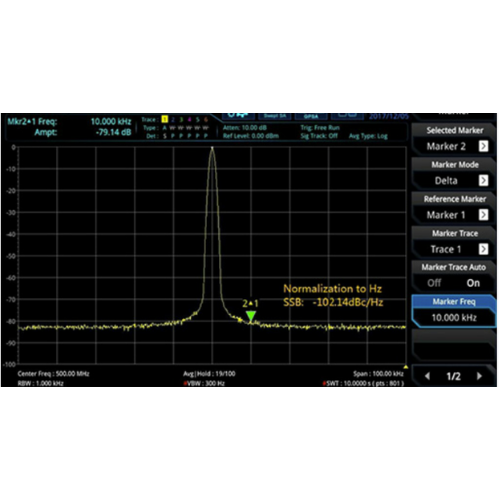This screenshot has width=500, height=500.
Task: Click the Marker Freq 10.000 kHz field
Action: 454,317
